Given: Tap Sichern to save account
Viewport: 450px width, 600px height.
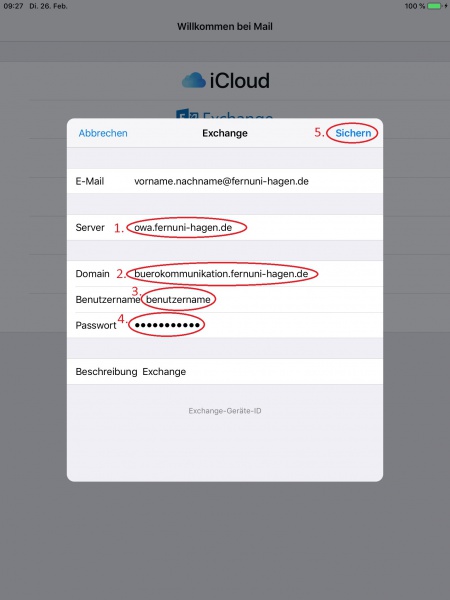Looking at the screenshot, I should pos(353,133).
